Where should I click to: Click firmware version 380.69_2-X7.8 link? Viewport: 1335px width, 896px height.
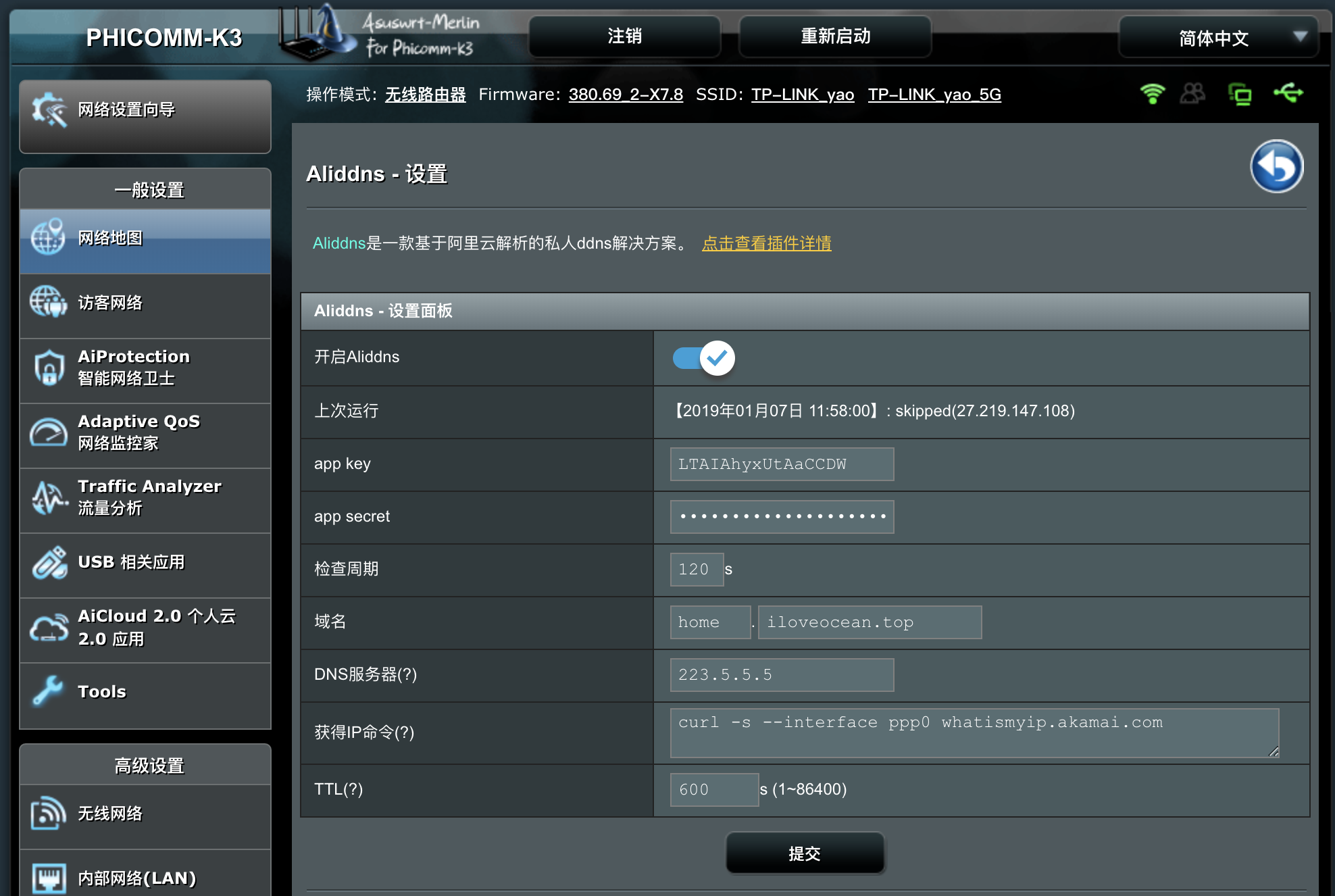pos(626,95)
